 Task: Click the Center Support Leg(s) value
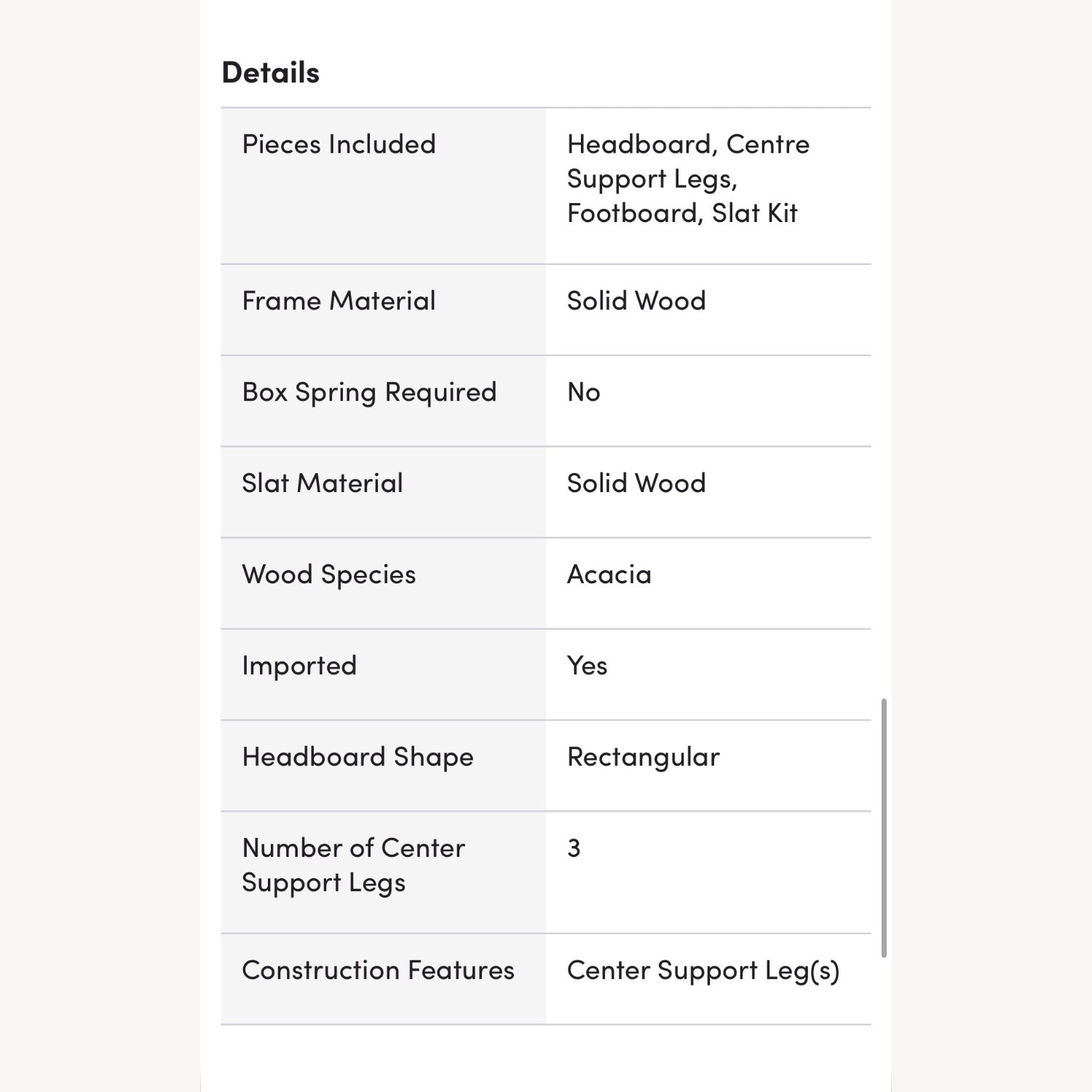point(703,970)
